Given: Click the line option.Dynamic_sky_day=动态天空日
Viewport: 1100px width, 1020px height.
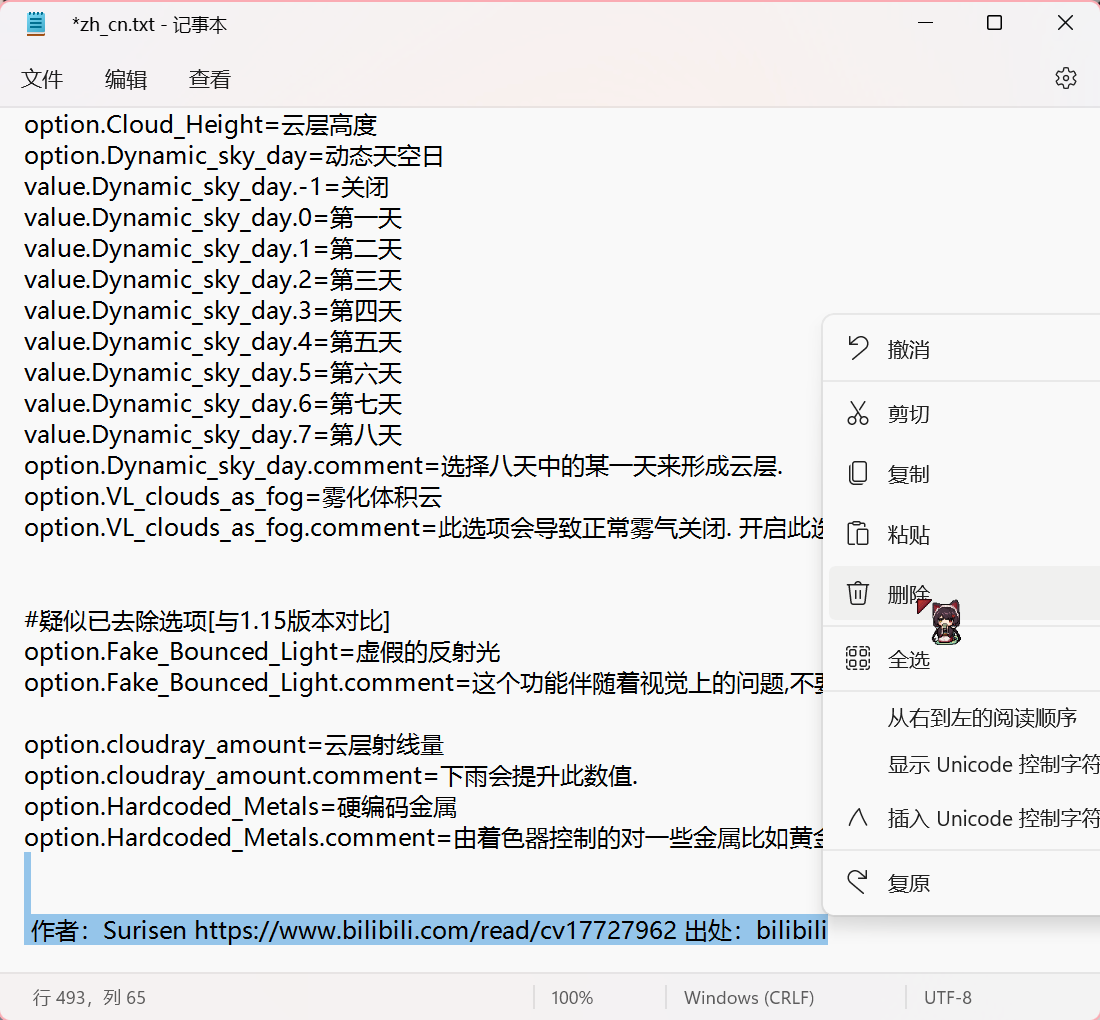Looking at the screenshot, I should [x=234, y=156].
